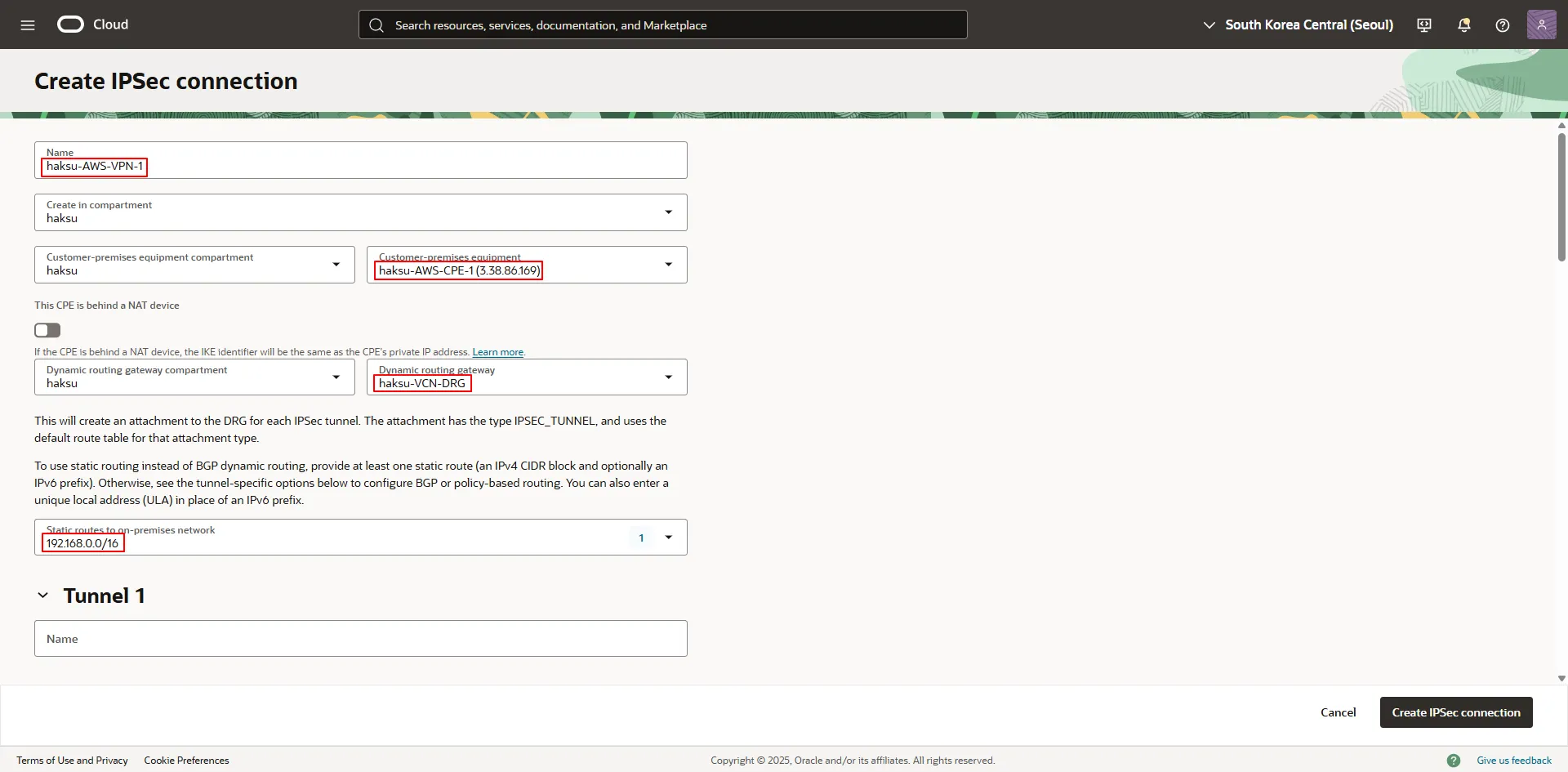
Task: Click the Tunnel 1 Name input field
Action: (361, 639)
